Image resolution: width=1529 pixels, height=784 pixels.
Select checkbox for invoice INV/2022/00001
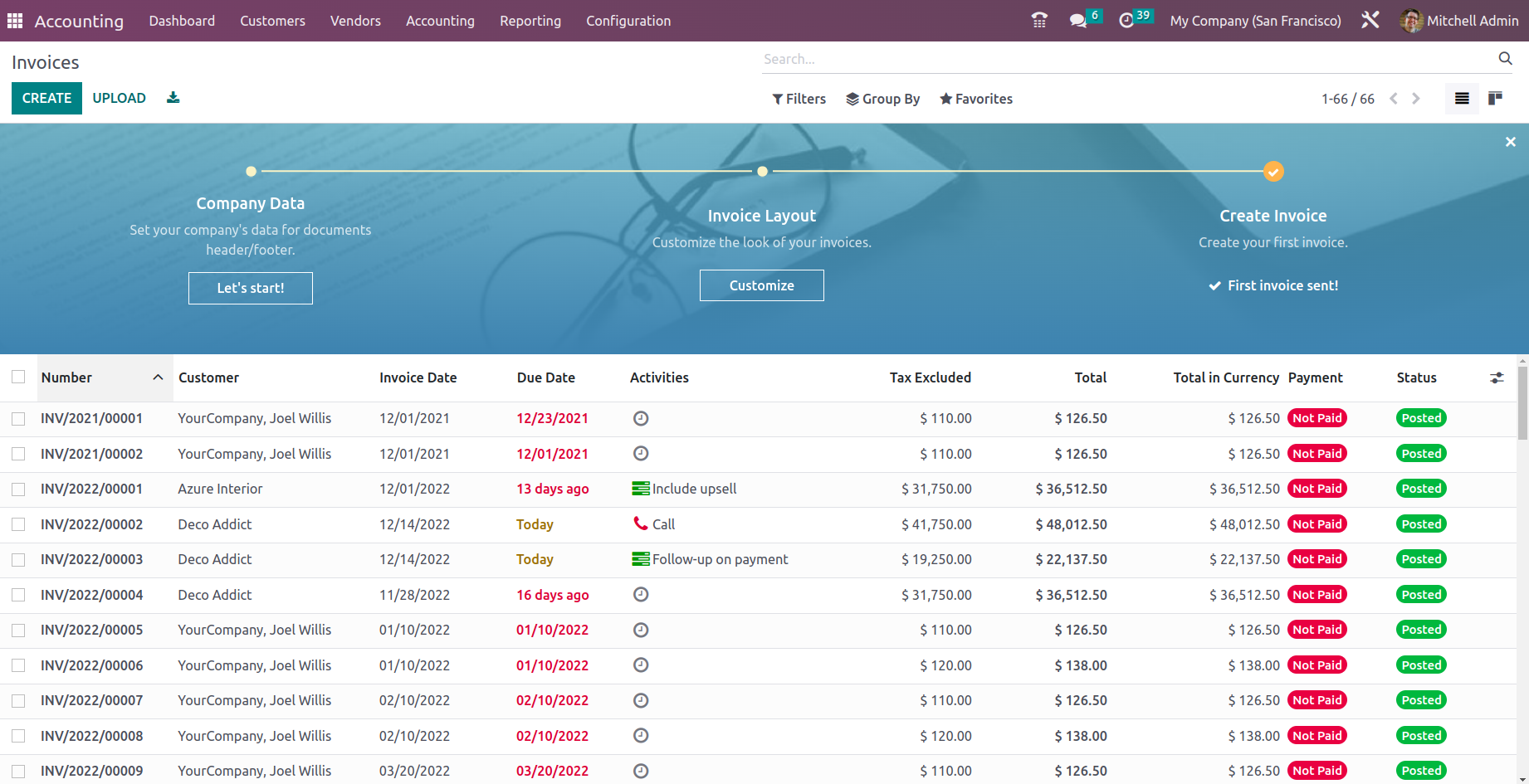(x=18, y=489)
